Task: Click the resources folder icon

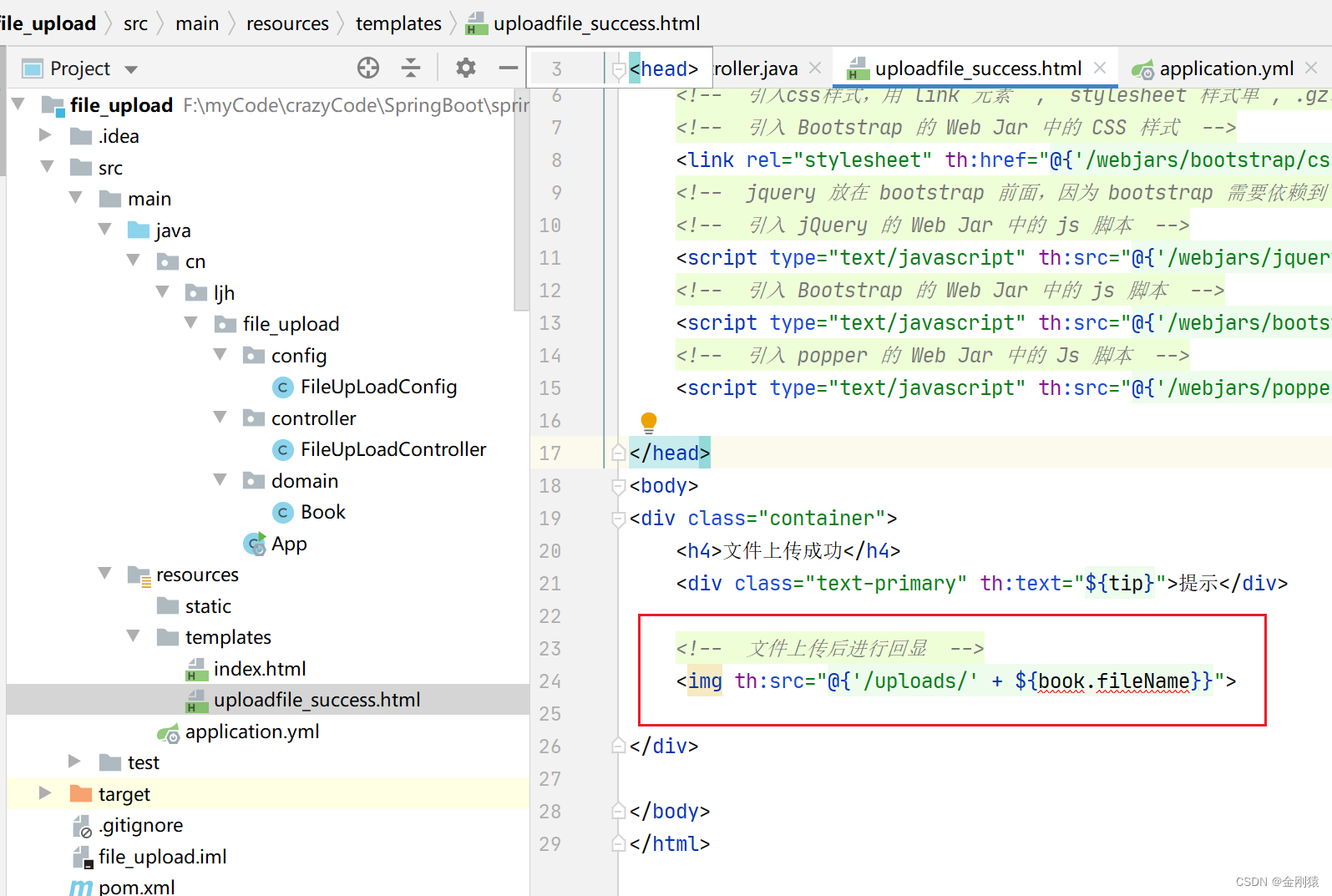Action: coord(139,575)
